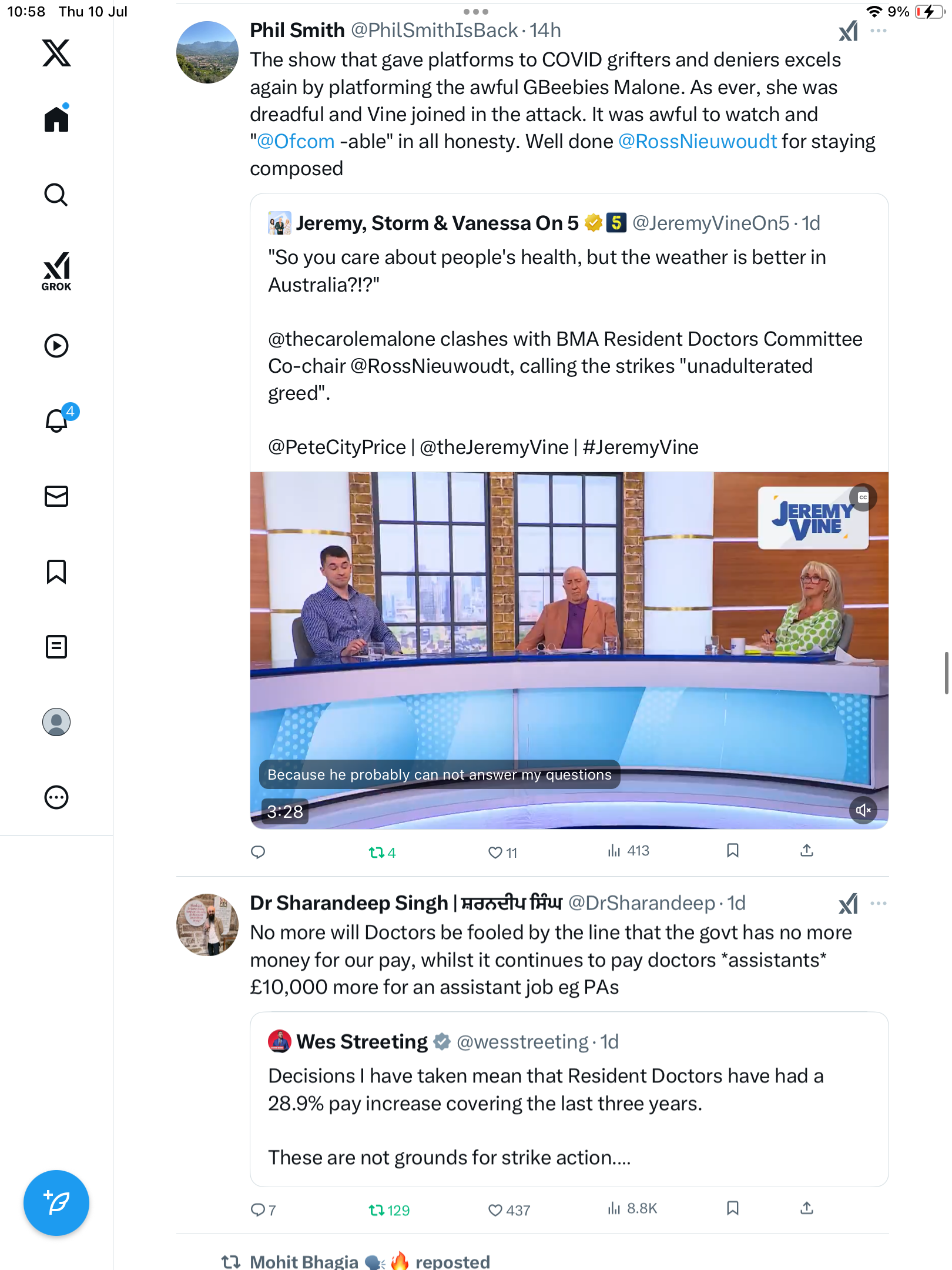Undo repost on Dr Sharandeep's post (129)
The width and height of the screenshot is (952, 1270).
389,1210
